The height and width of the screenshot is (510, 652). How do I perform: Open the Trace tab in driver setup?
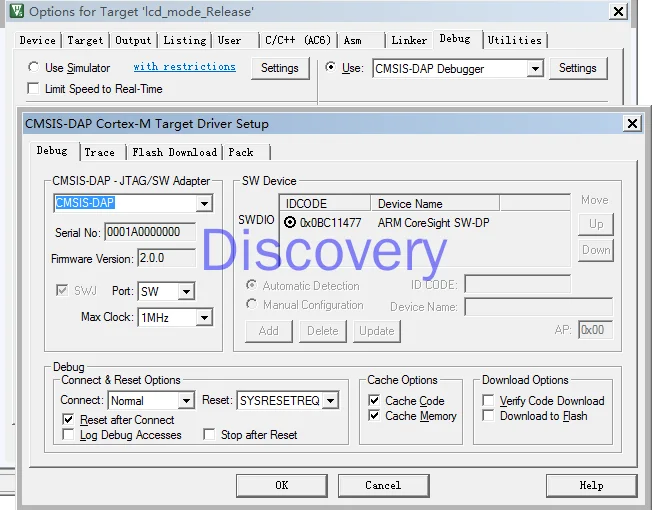(x=102, y=153)
